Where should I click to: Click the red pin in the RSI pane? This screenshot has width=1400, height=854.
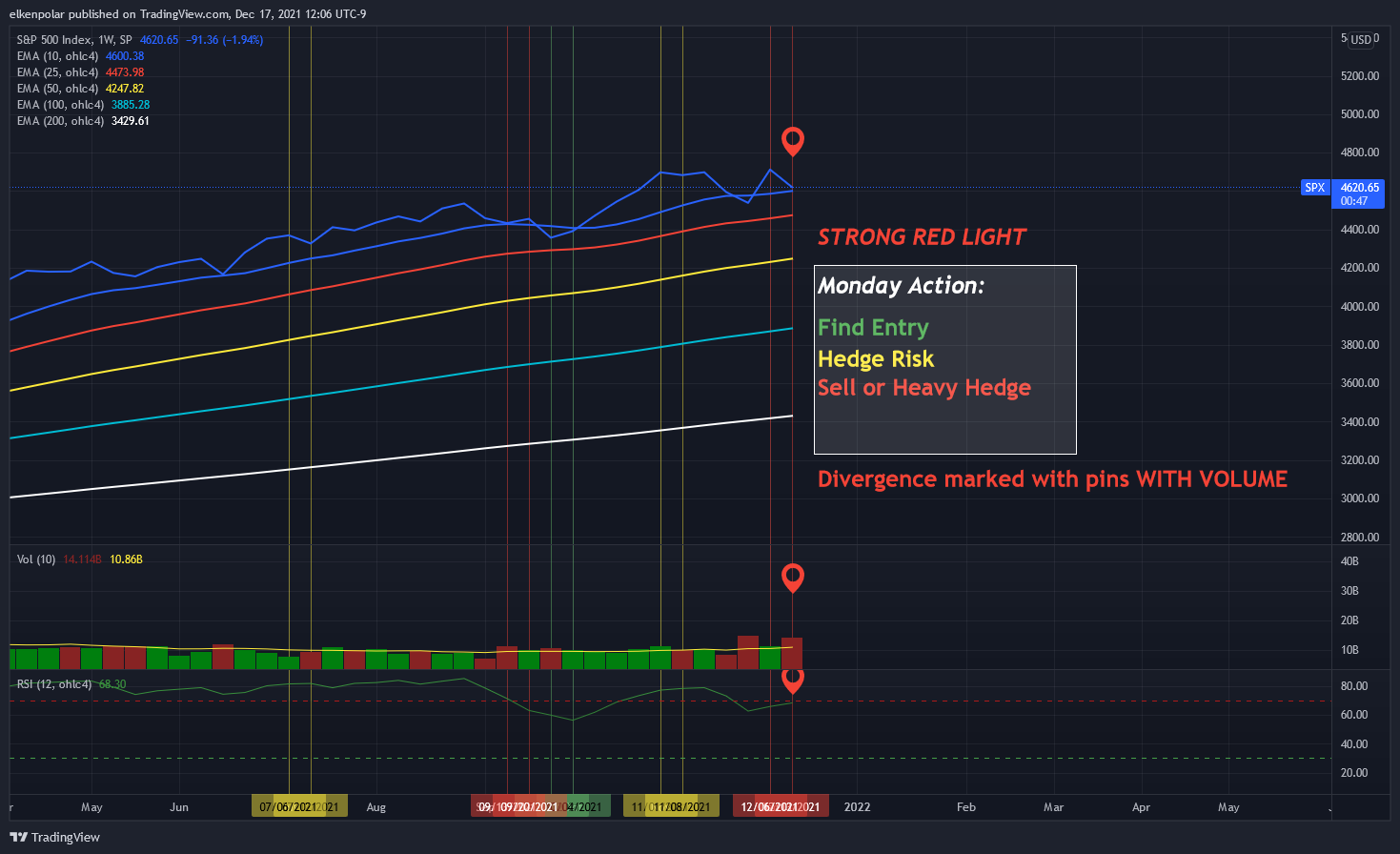(792, 681)
